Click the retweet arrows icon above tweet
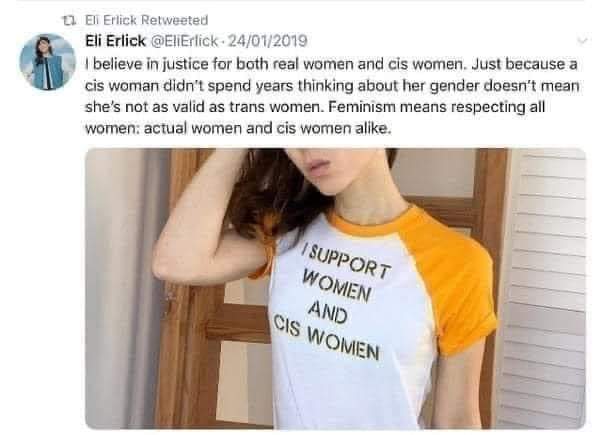Viewport: 602px width, 435px height. point(69,20)
